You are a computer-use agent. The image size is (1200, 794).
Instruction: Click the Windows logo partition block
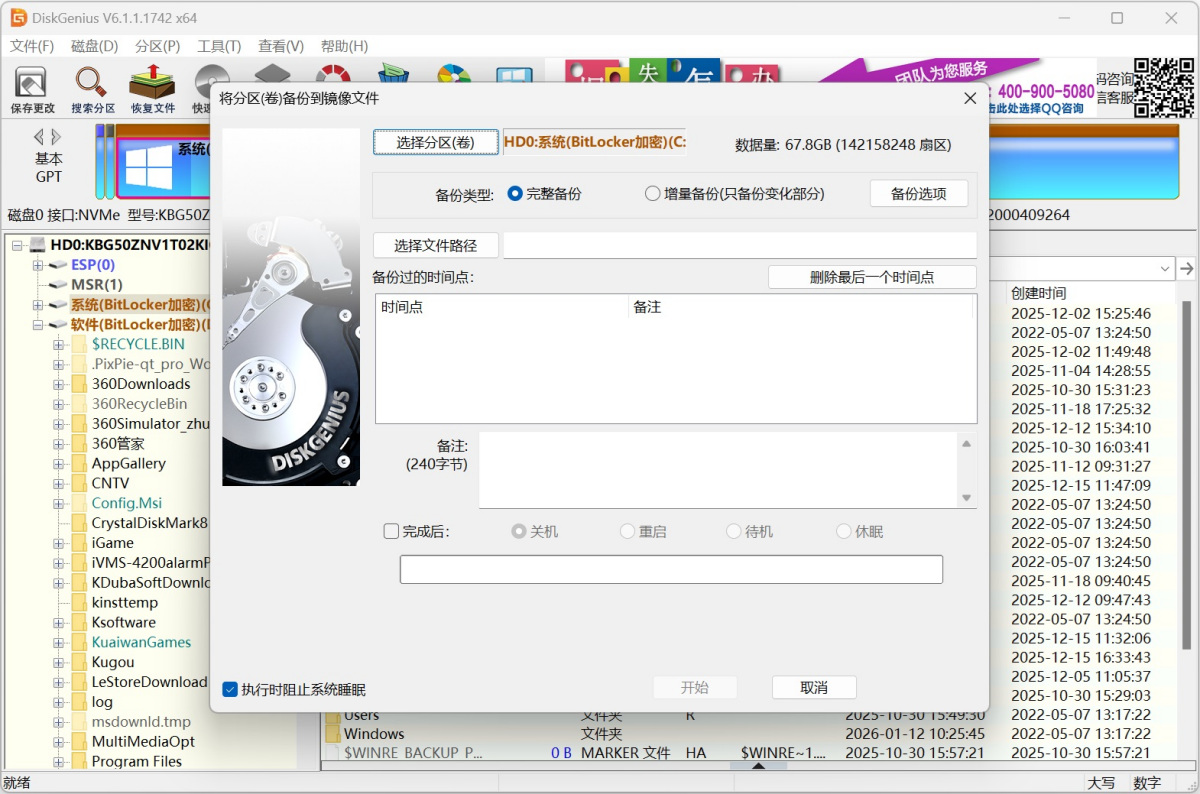click(x=148, y=167)
